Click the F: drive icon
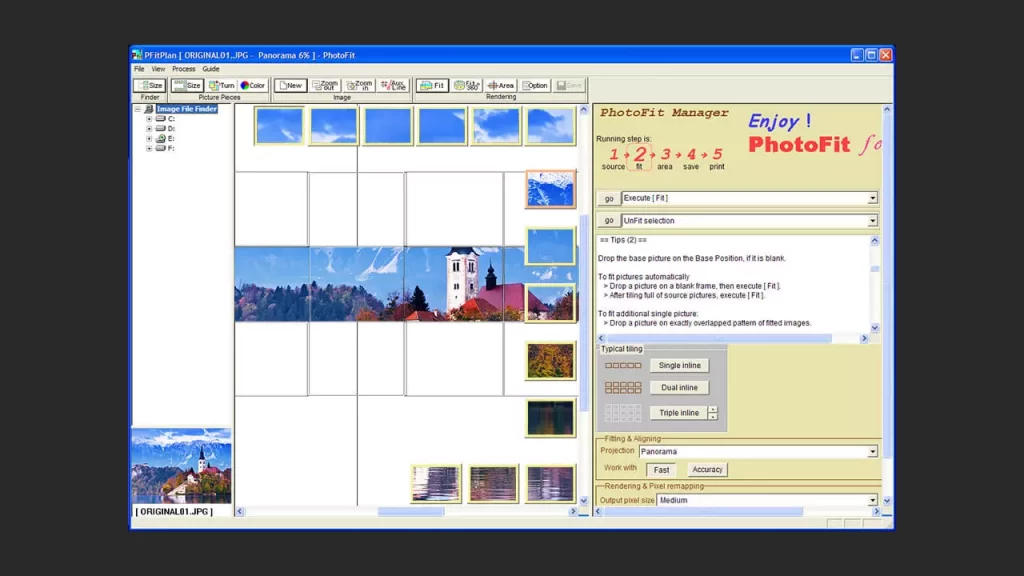This screenshot has height=576, width=1024. click(160, 148)
